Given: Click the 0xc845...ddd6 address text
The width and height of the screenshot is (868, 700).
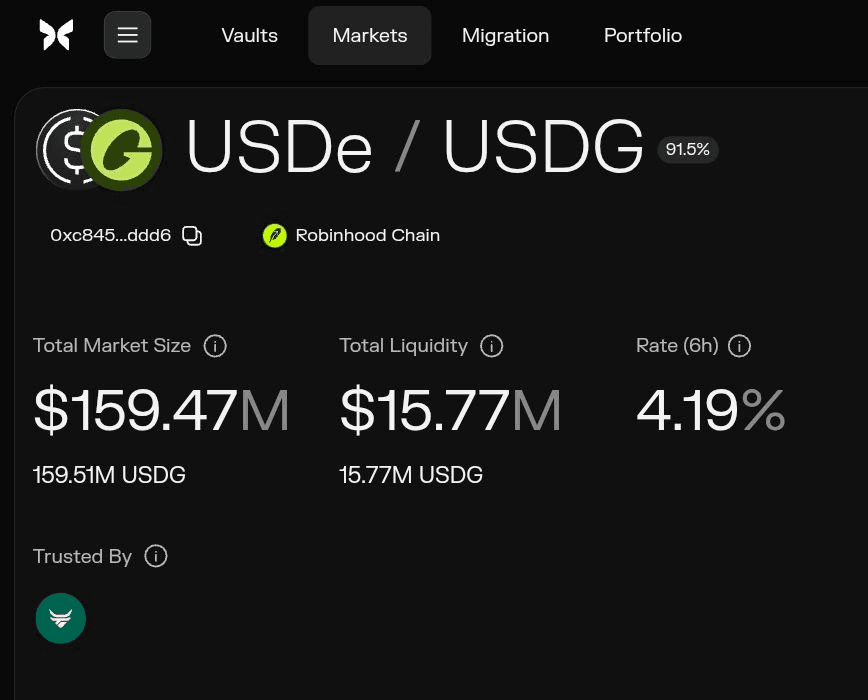Looking at the screenshot, I should click(x=111, y=235).
